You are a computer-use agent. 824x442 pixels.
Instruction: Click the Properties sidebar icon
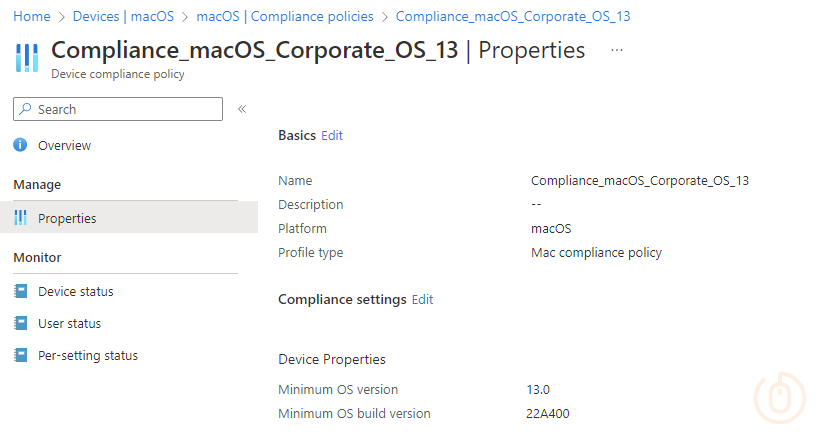coord(21,218)
